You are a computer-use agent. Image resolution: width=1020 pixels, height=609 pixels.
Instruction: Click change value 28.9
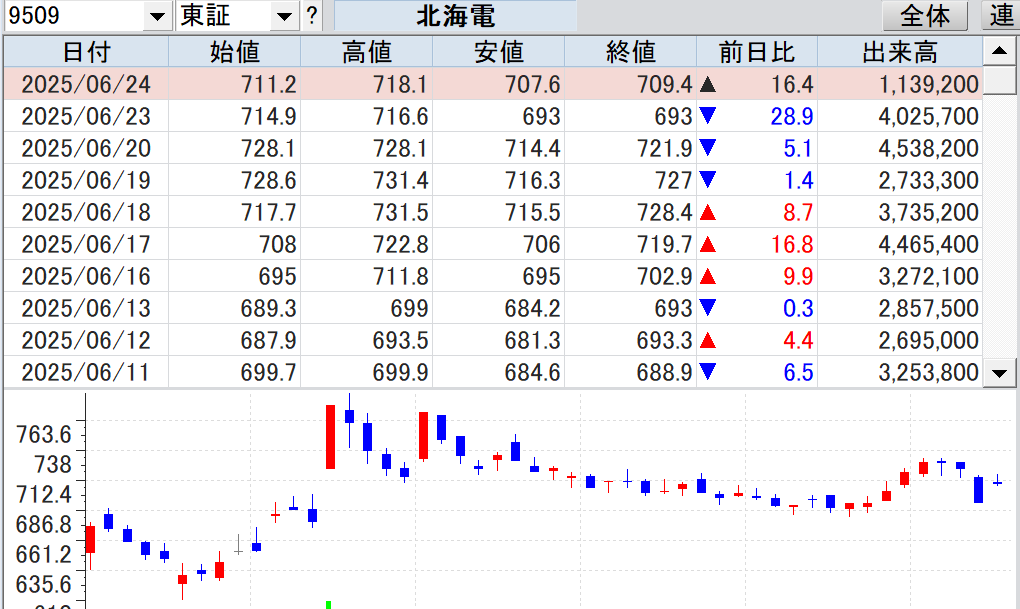[x=792, y=116]
